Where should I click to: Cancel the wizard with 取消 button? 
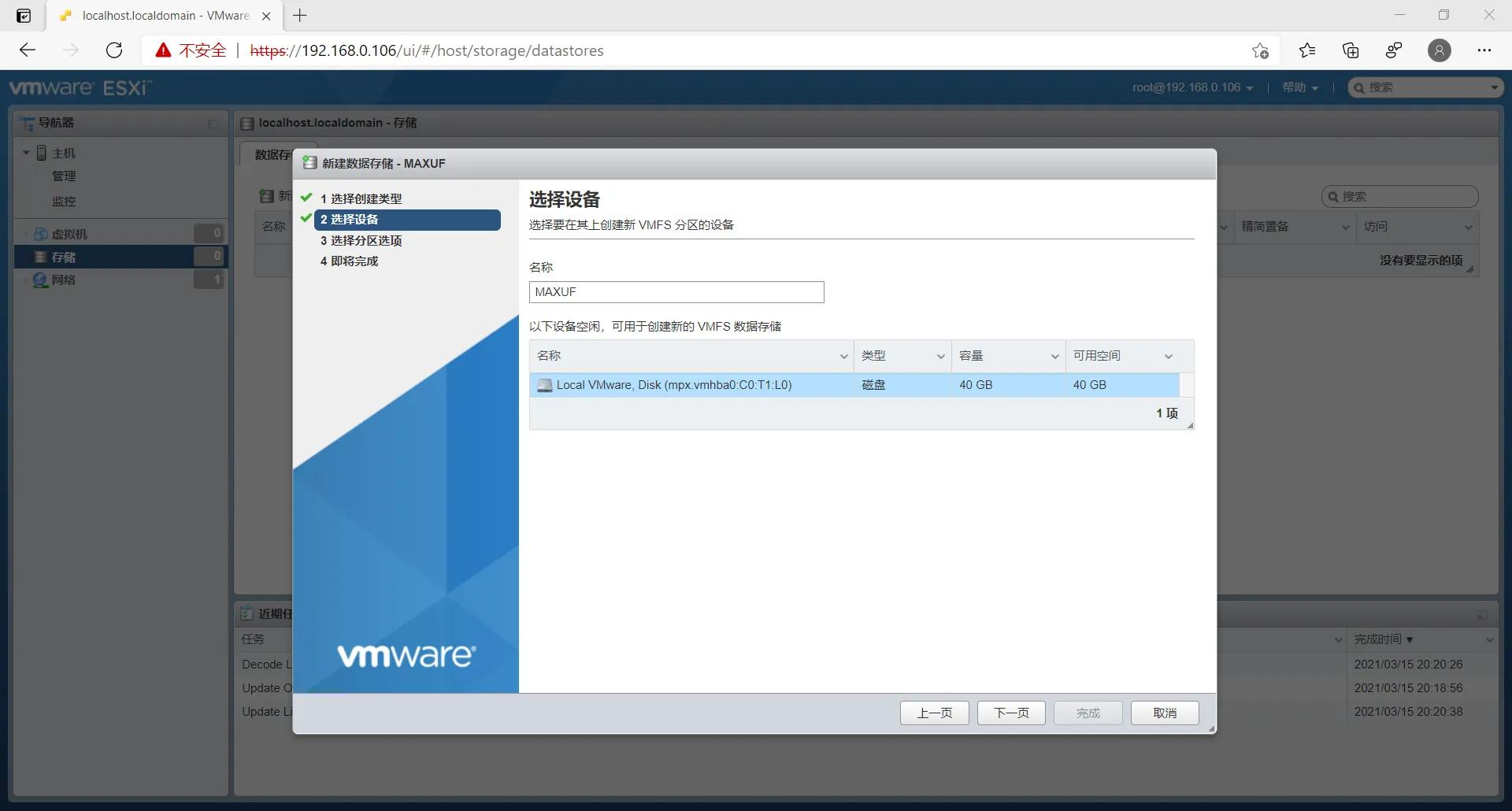coord(1164,713)
